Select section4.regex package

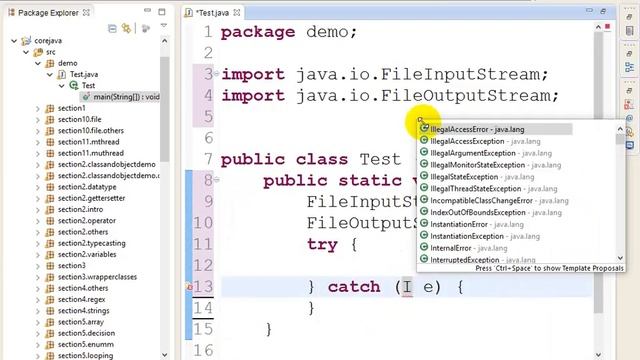click(x=82, y=300)
